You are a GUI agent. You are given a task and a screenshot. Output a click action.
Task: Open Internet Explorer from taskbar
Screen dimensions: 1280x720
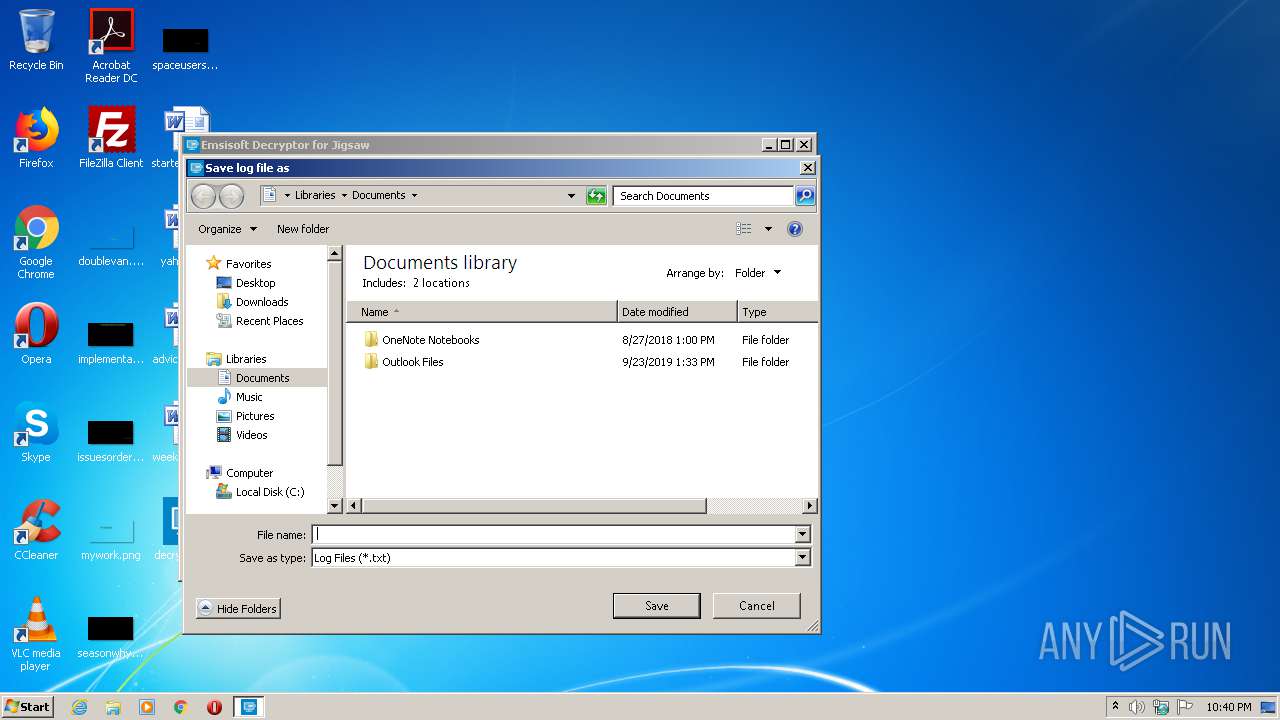(79, 707)
